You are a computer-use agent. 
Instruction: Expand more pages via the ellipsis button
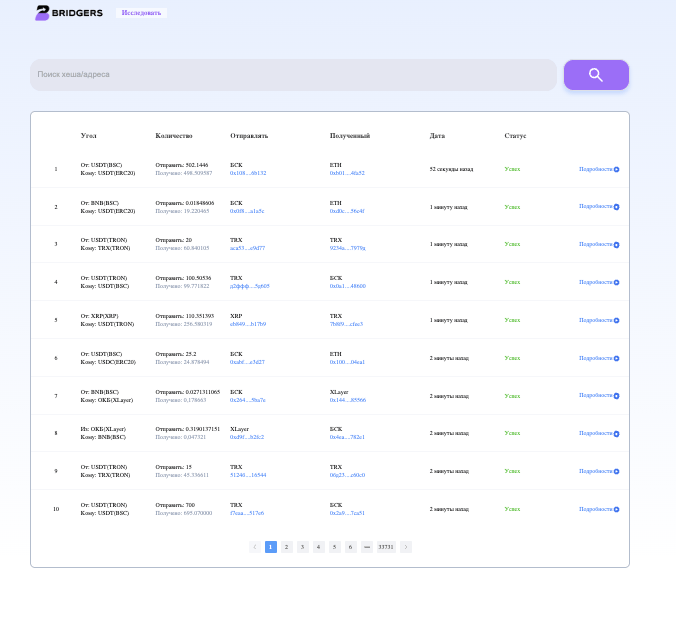(367, 547)
